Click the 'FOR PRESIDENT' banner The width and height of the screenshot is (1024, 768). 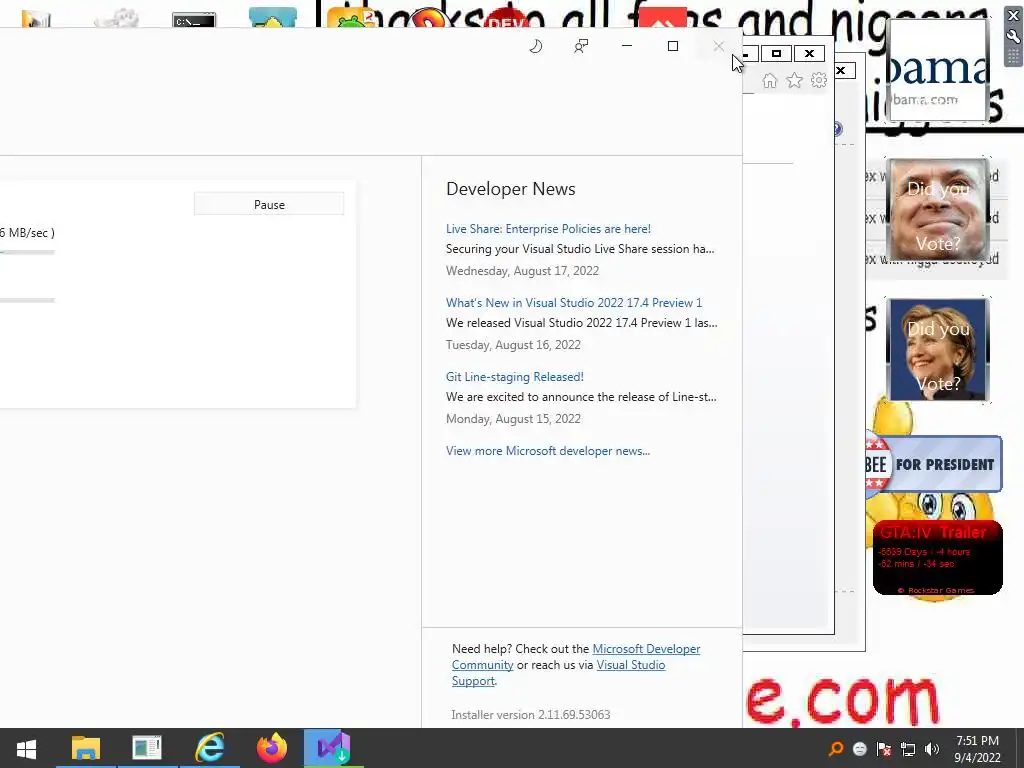pos(935,464)
